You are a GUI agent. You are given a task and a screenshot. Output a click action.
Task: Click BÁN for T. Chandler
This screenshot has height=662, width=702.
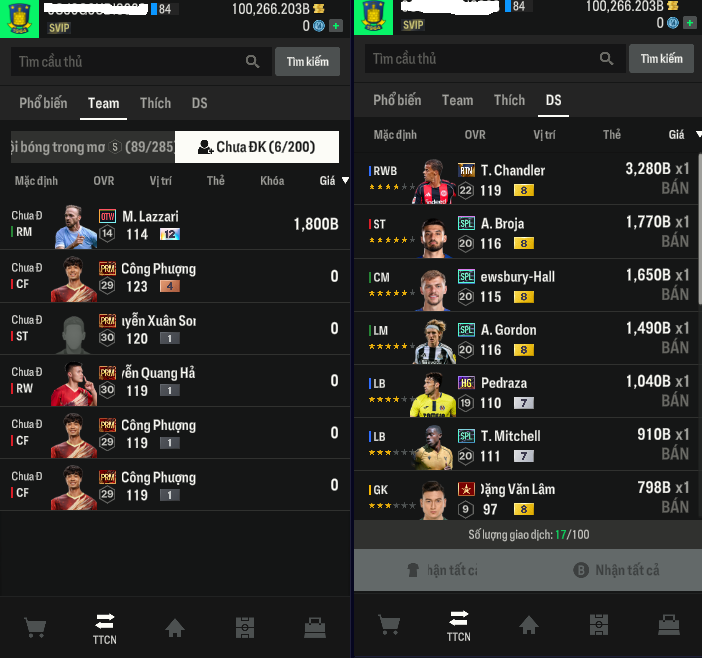coord(675,188)
